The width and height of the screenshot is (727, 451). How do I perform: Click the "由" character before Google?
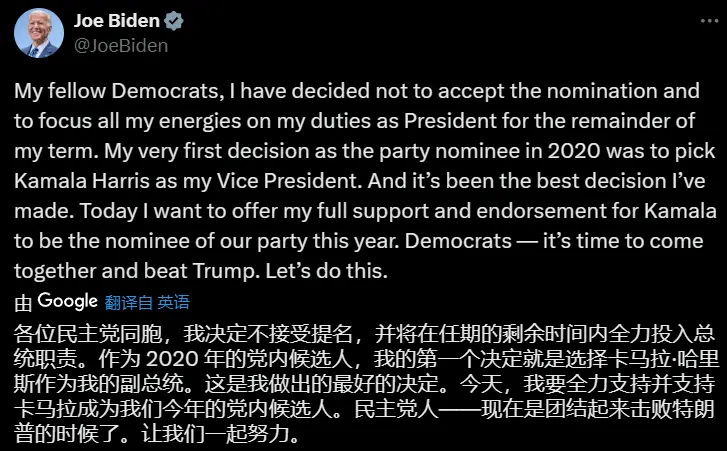(x=23, y=302)
